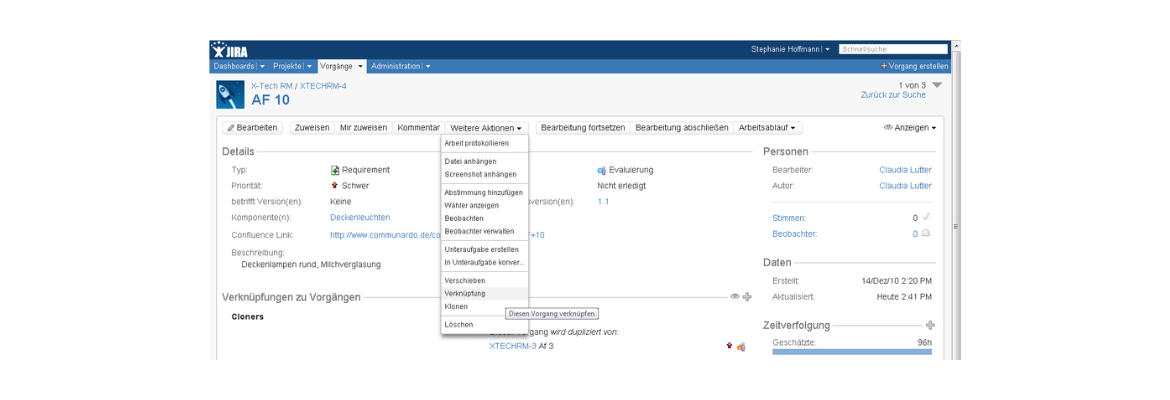Select In Unteraufgabe konvertieren menu entry

click(x=485, y=263)
